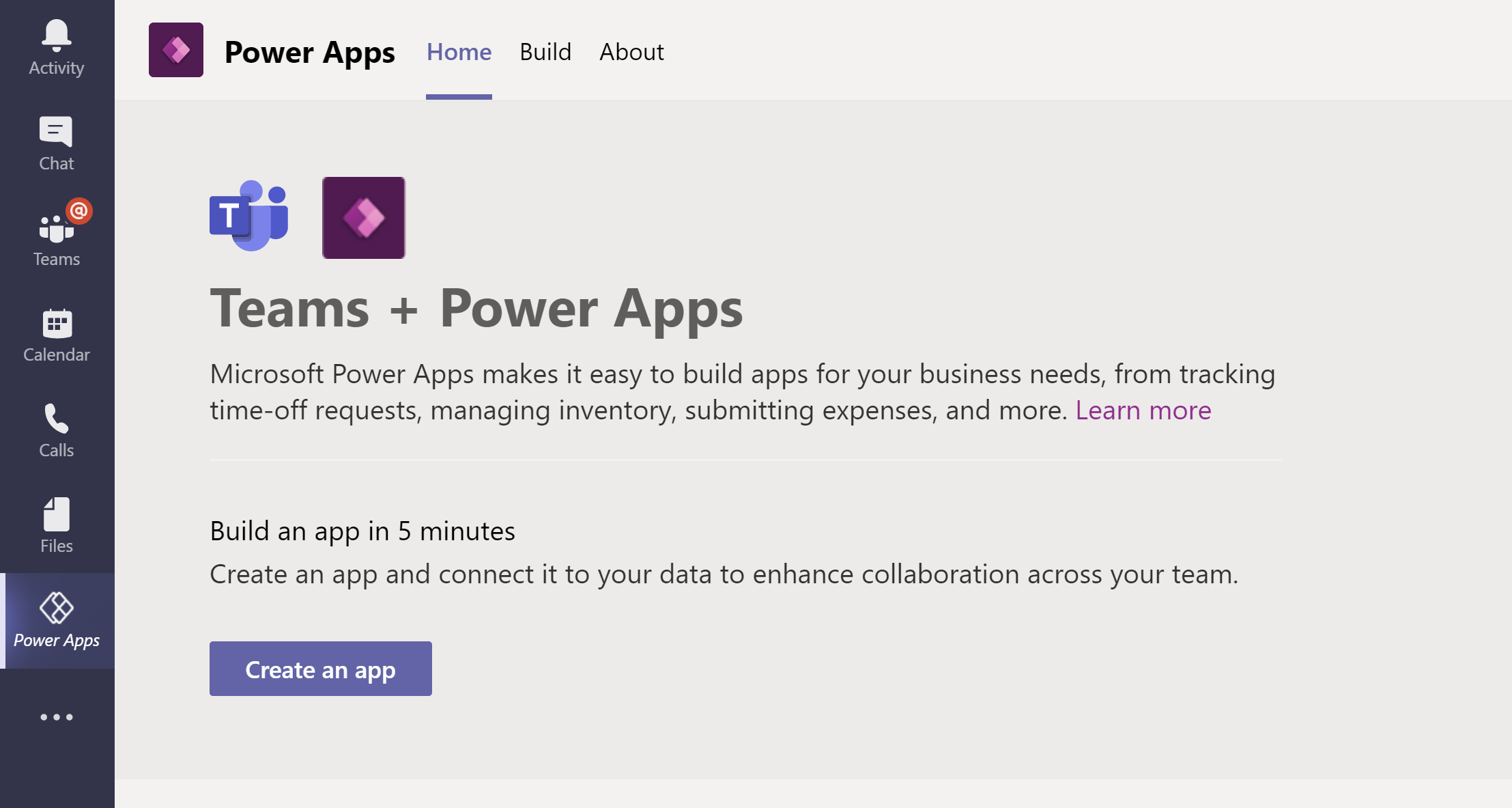Click the more options ellipsis icon
This screenshot has width=1512, height=808.
tap(56, 717)
